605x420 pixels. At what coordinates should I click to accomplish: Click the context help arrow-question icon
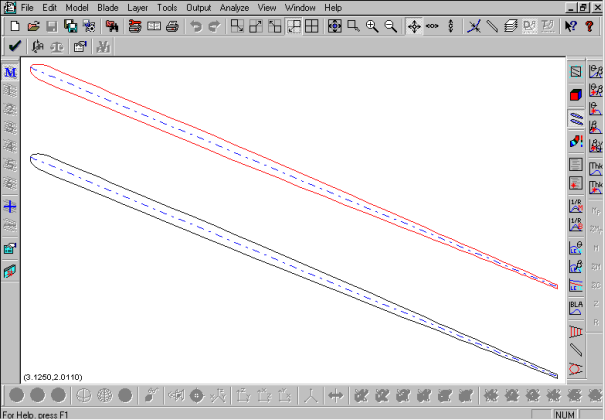coord(571,26)
